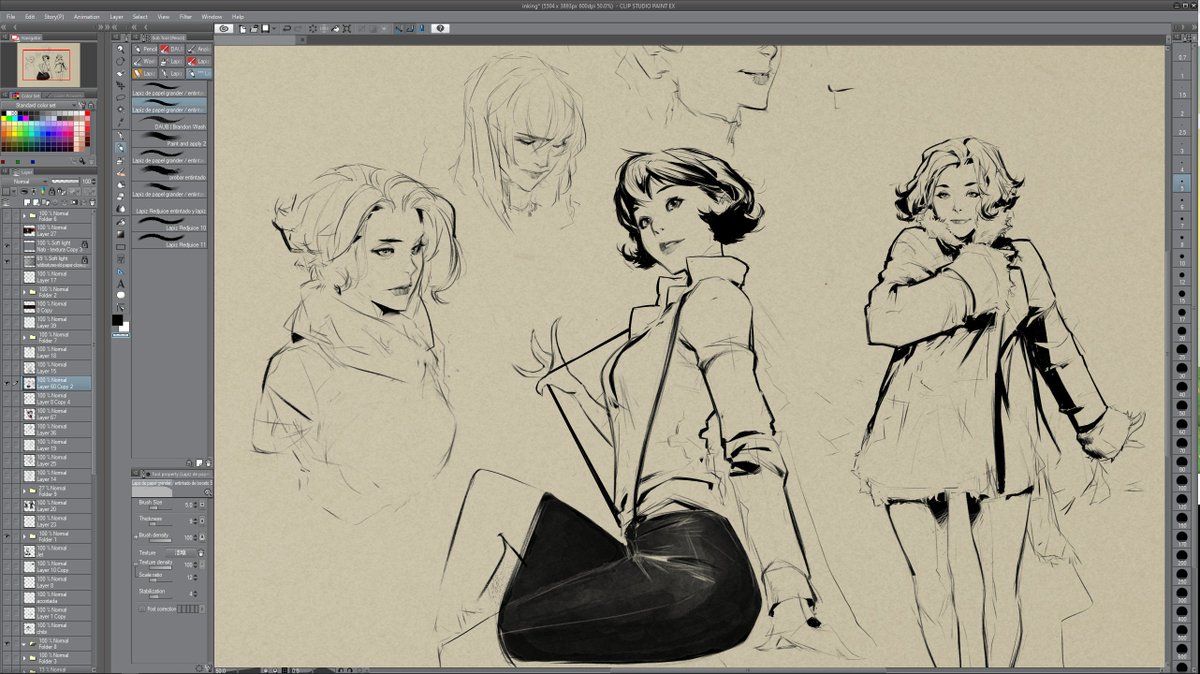Open the Animation menu
1200x674 pixels.
click(86, 17)
